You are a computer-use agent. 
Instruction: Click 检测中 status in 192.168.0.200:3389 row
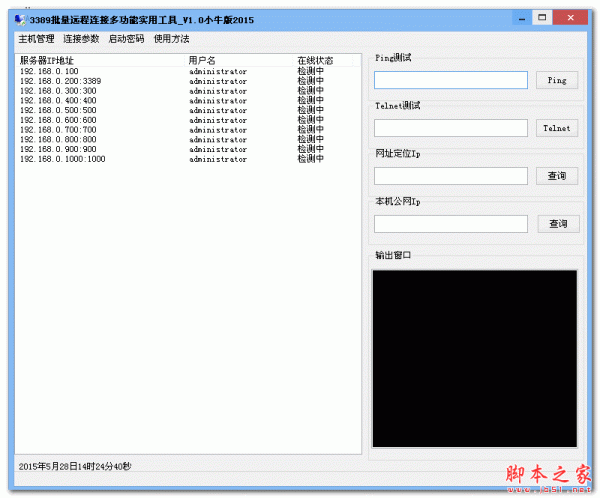[x=311, y=81]
